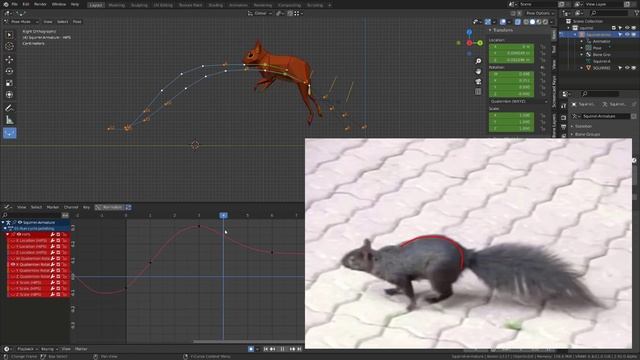Click the red X axis on navigation gizmo

[469, 43]
